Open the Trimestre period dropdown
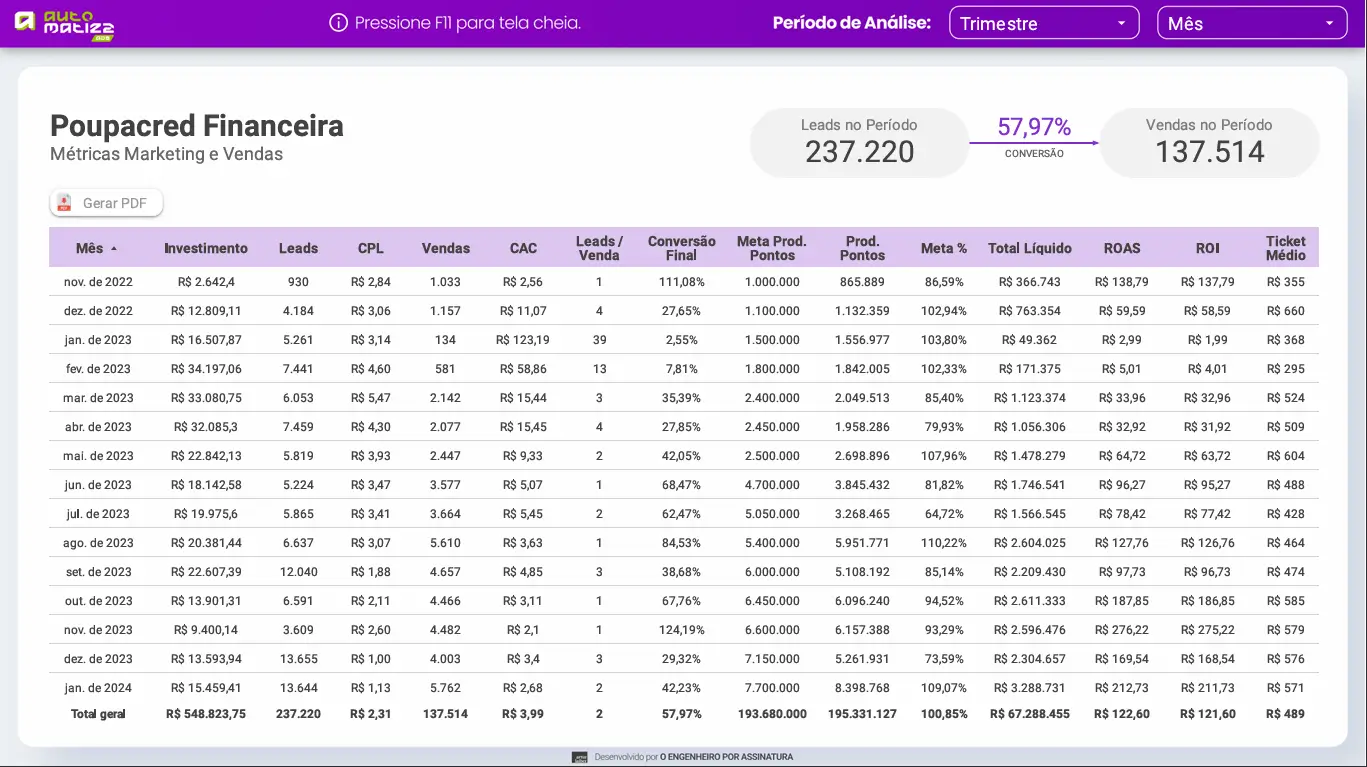 click(1044, 22)
